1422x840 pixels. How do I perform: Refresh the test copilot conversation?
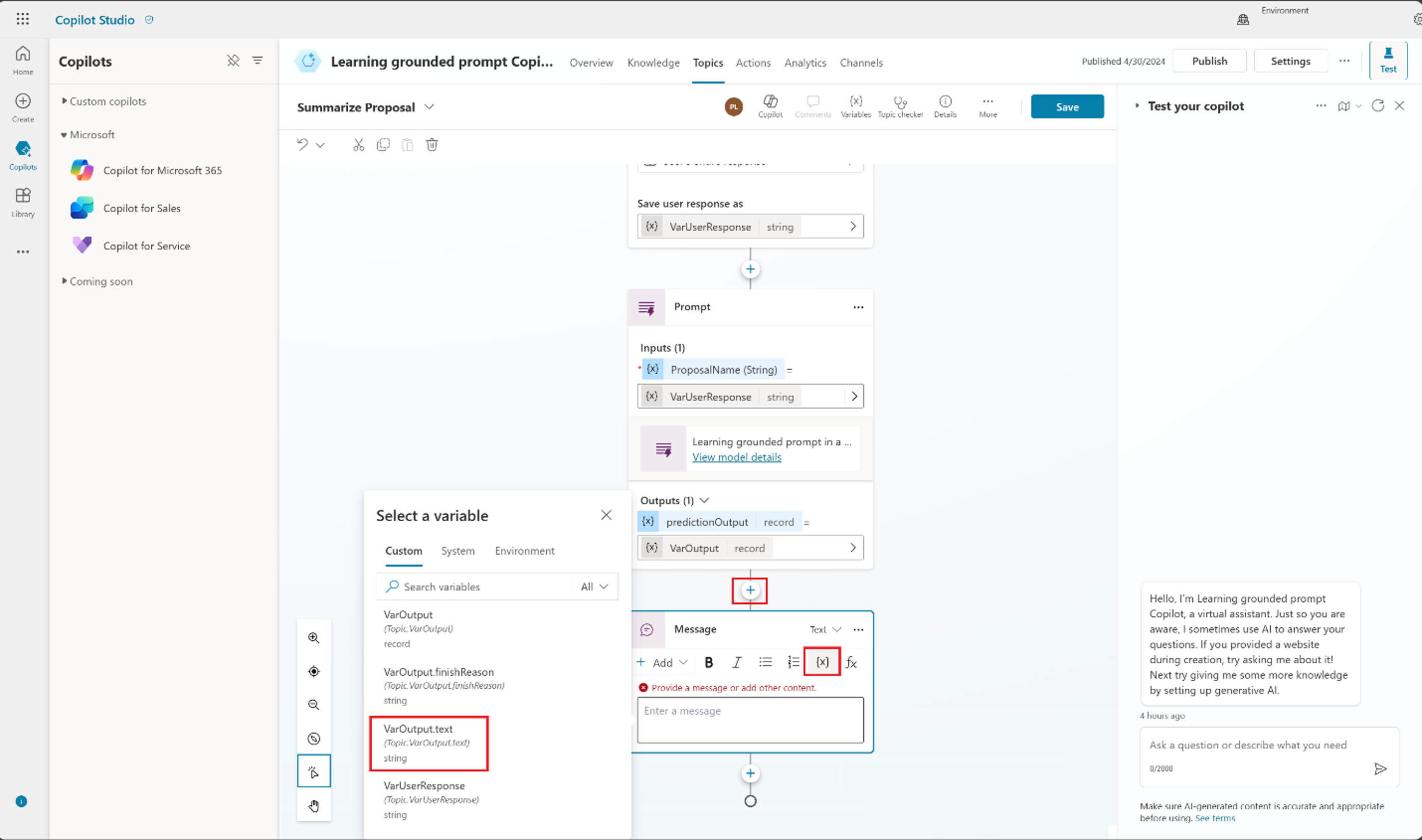1377,106
